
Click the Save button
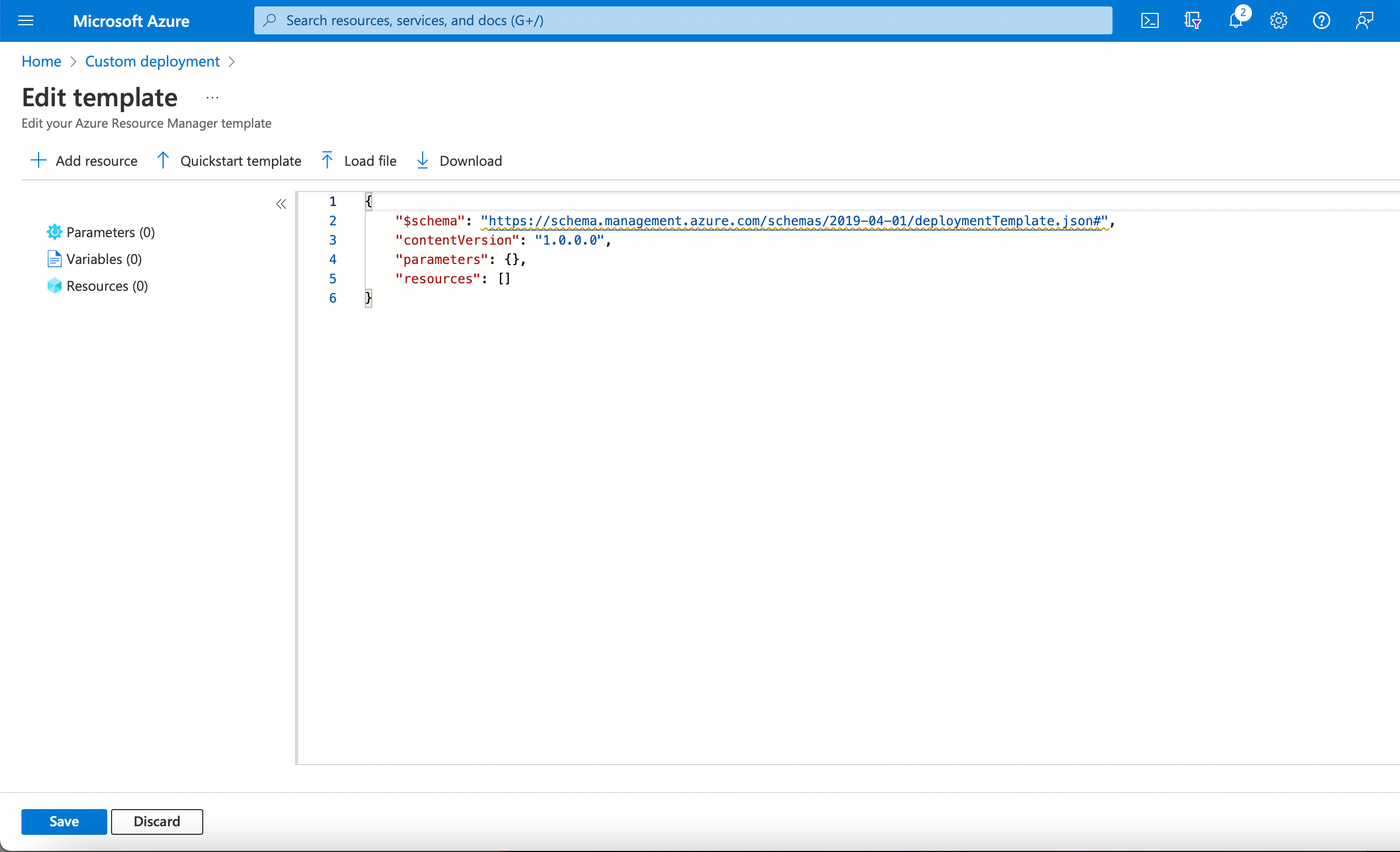[64, 821]
